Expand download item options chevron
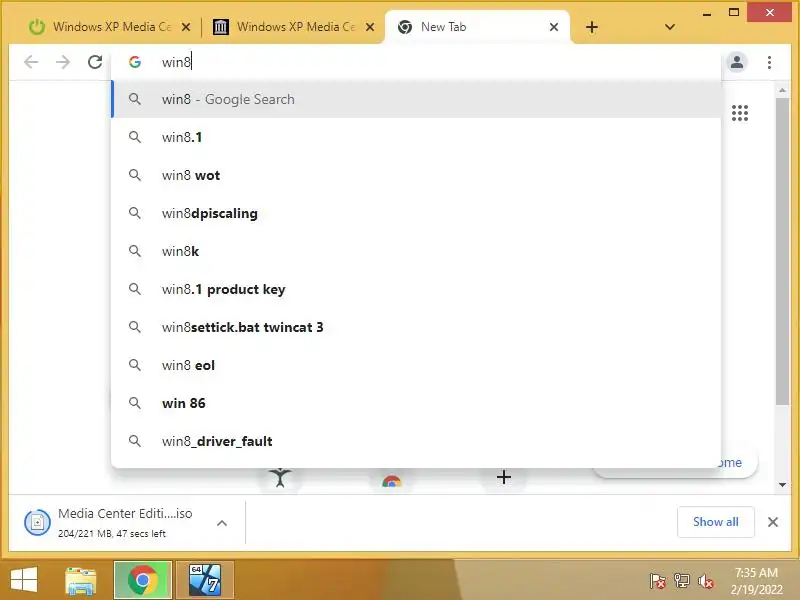Screen dimensions: 800x600 [222, 523]
